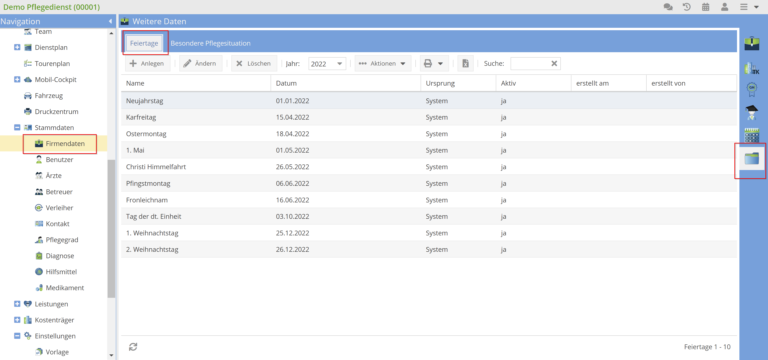Select the Tag der dt. Einheit row
This screenshot has width=768, height=360.
pyautogui.click(x=429, y=216)
